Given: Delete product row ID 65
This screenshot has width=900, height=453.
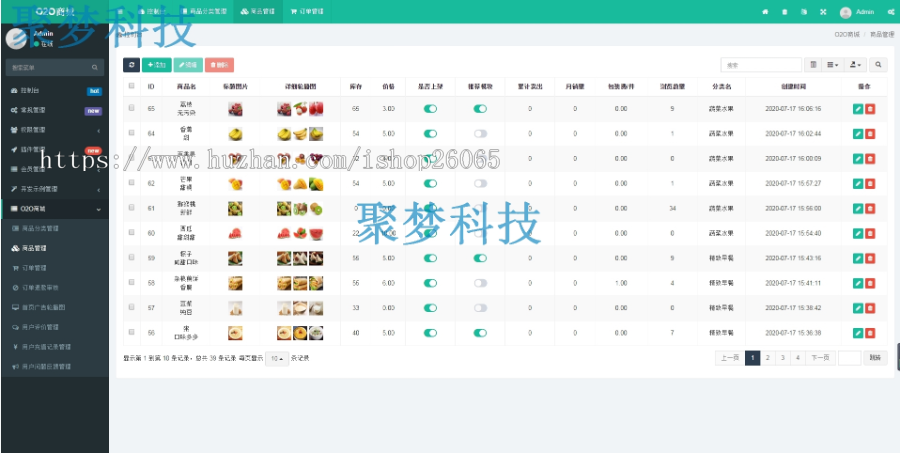Looking at the screenshot, I should click(x=870, y=109).
